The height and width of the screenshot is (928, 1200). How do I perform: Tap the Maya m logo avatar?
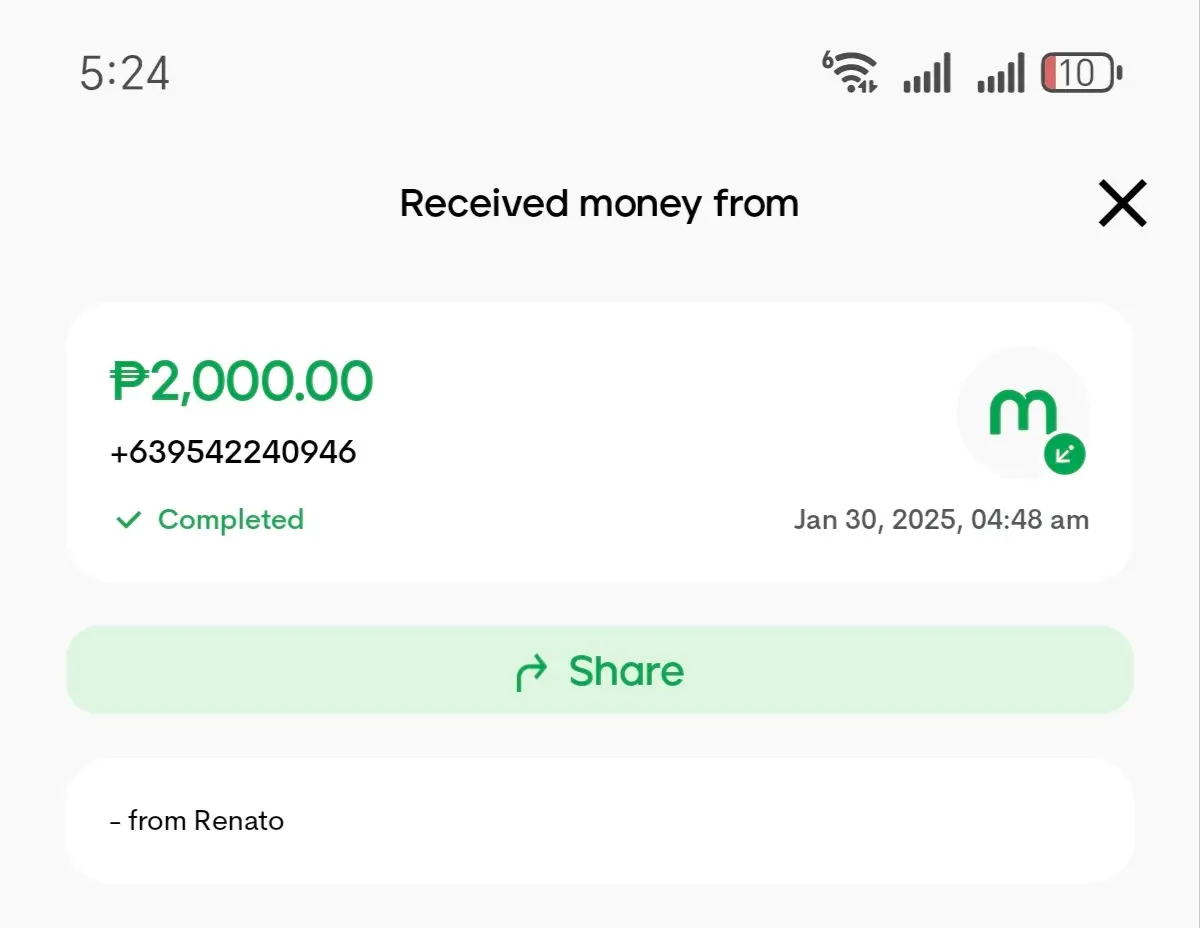click(x=1023, y=412)
